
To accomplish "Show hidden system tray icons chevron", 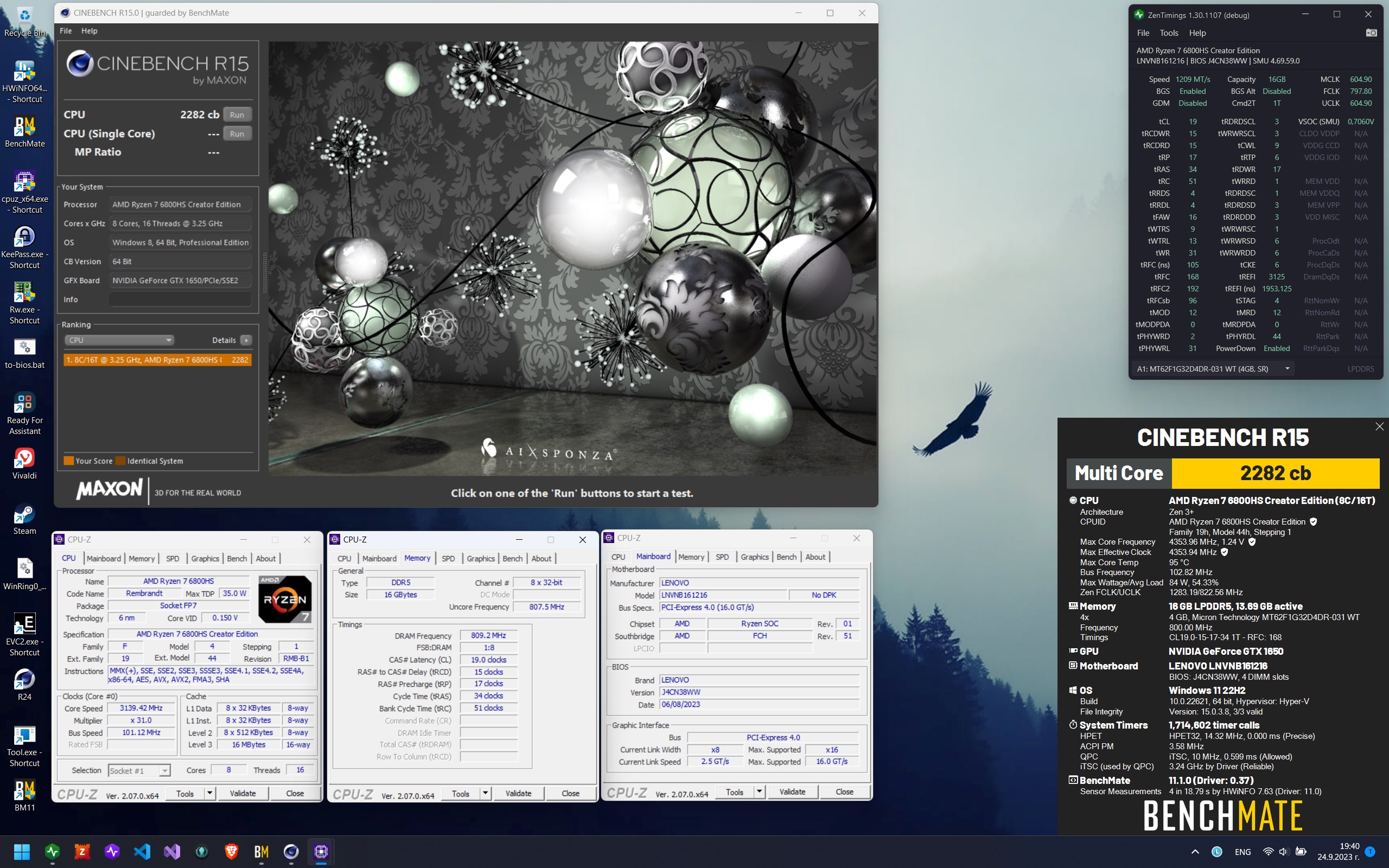I will [1194, 851].
